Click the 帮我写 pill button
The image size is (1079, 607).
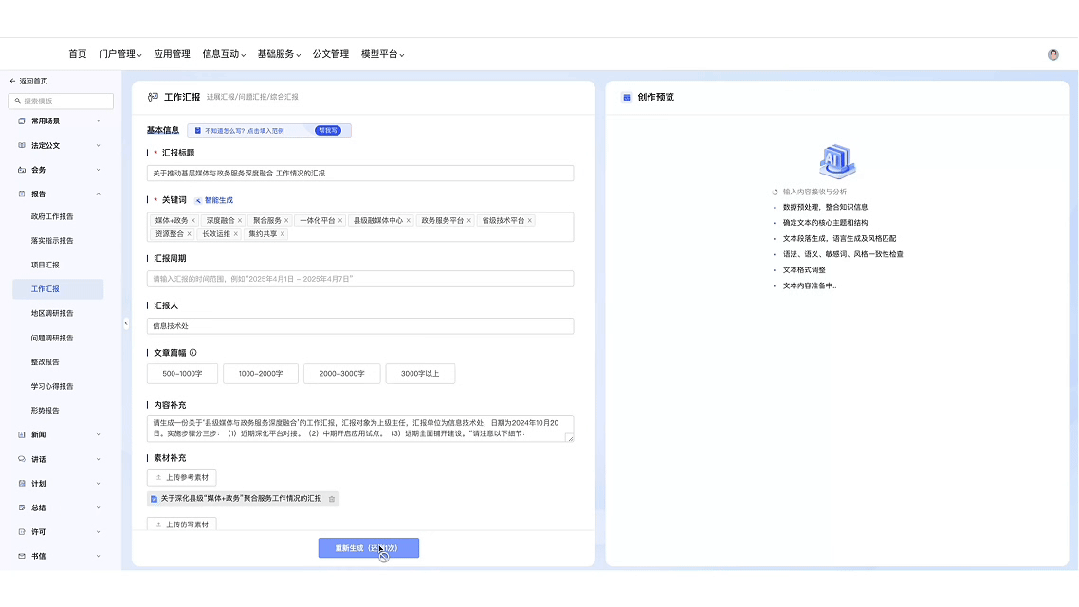click(x=328, y=130)
